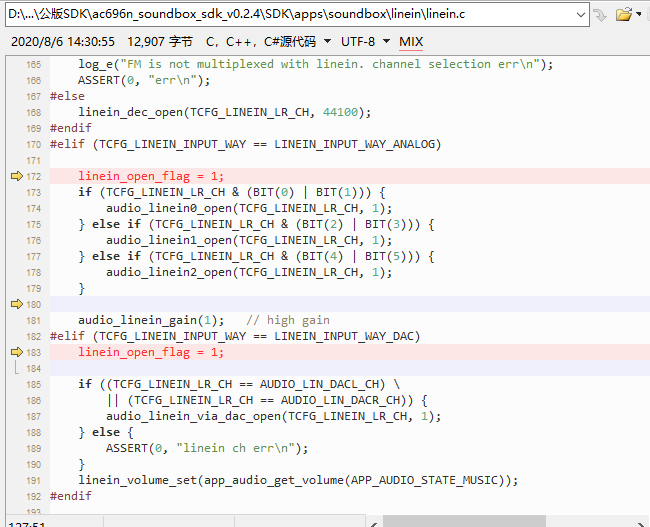Click line number 170 in the gutter
This screenshot has height=527, width=650.
coord(34,145)
